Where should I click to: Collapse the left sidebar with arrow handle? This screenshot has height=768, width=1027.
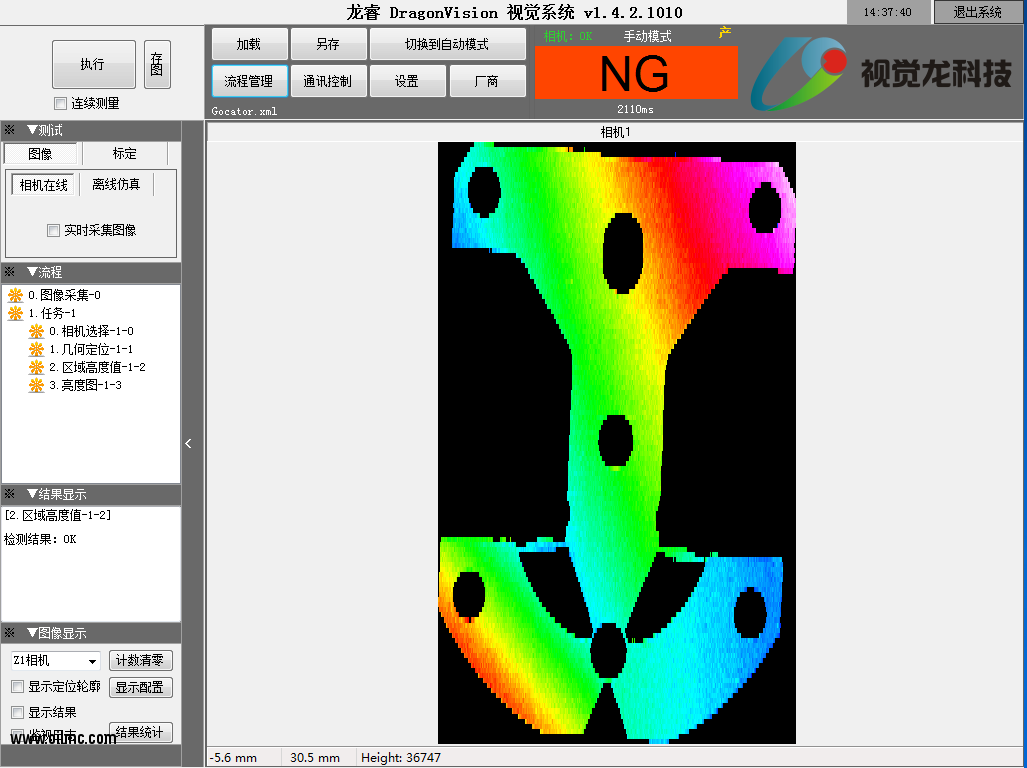pos(189,443)
